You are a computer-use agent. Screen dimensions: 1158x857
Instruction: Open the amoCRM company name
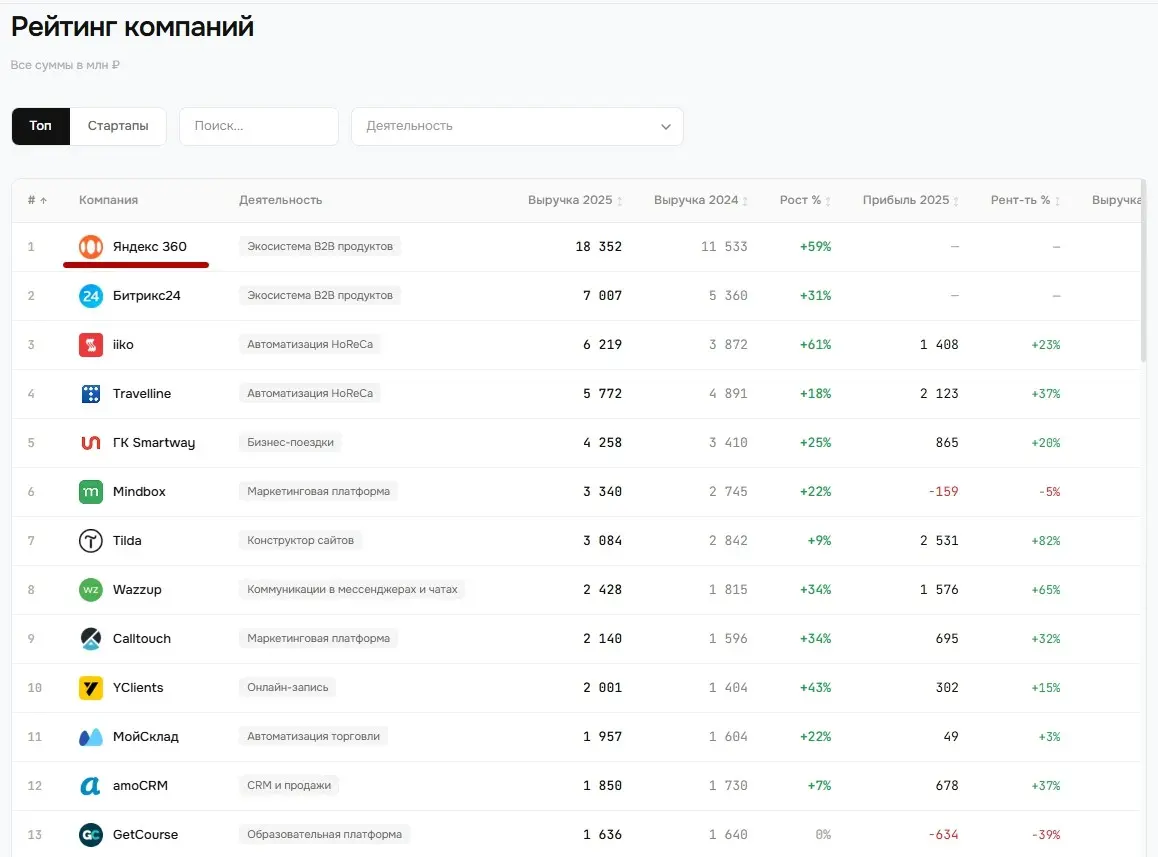coord(140,785)
